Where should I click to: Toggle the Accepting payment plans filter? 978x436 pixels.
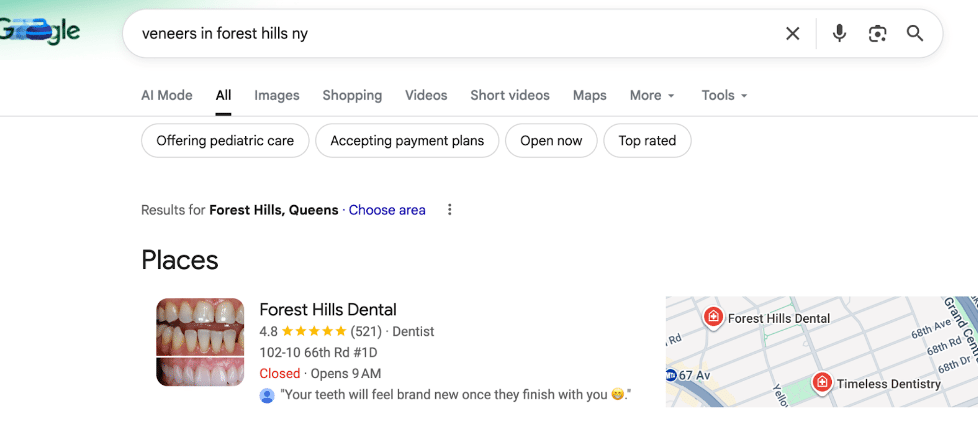(407, 141)
